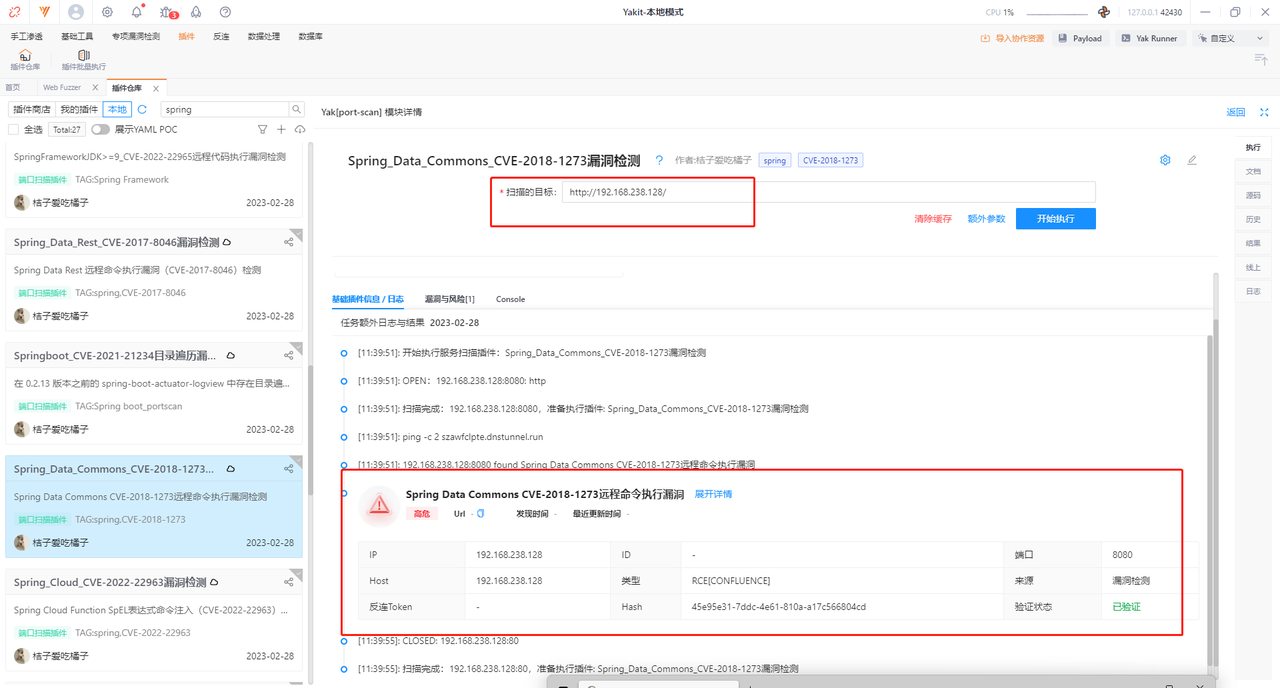The image size is (1280, 688).
Task: Click the help icon beside plugin title
Action: [x=659, y=160]
